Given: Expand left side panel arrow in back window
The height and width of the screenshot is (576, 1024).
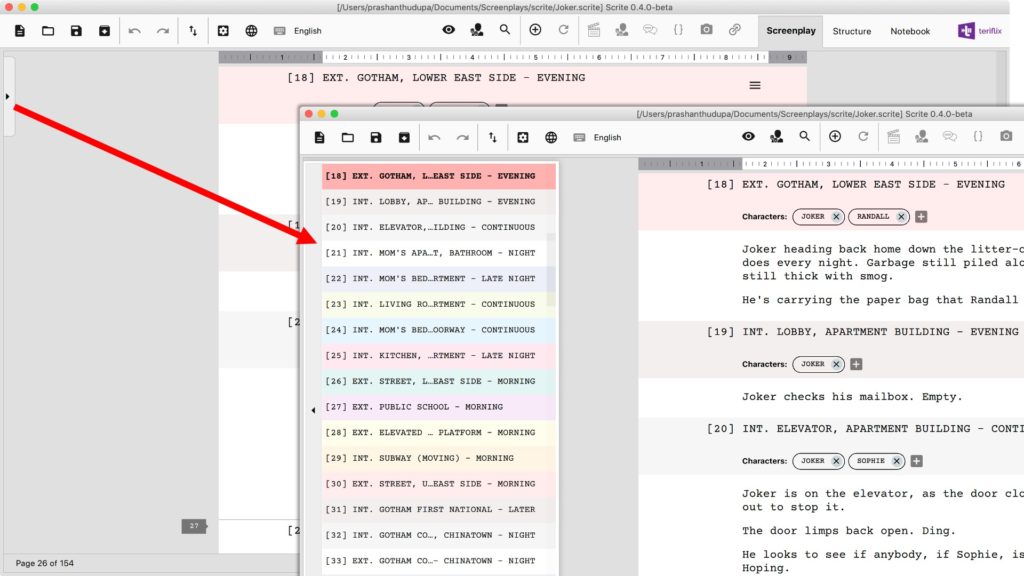Looking at the screenshot, I should click(7, 97).
